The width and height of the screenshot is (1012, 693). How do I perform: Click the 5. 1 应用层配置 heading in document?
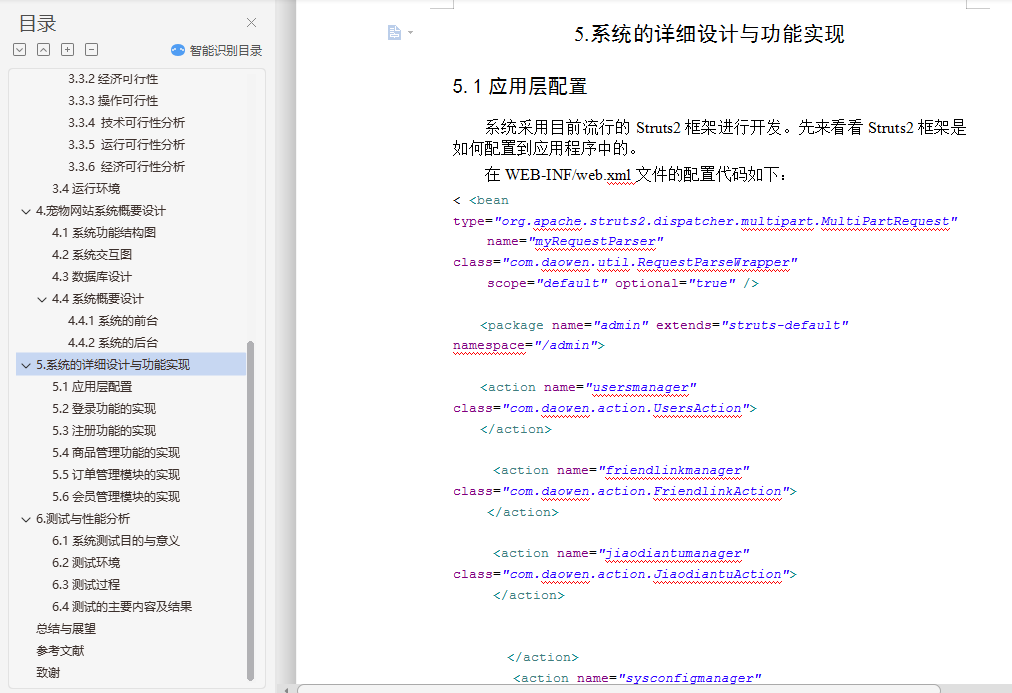pos(520,86)
